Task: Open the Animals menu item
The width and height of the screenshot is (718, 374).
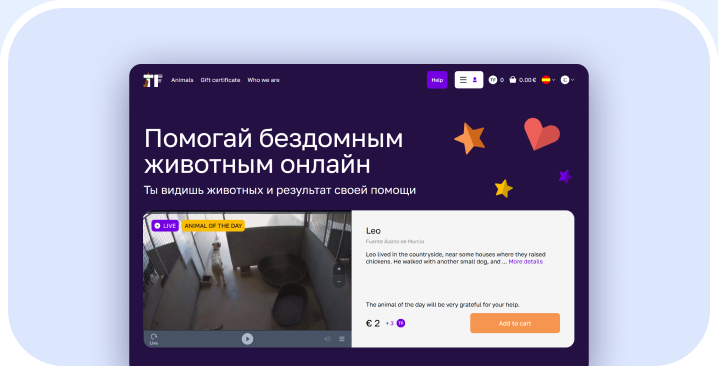Action: [182, 80]
